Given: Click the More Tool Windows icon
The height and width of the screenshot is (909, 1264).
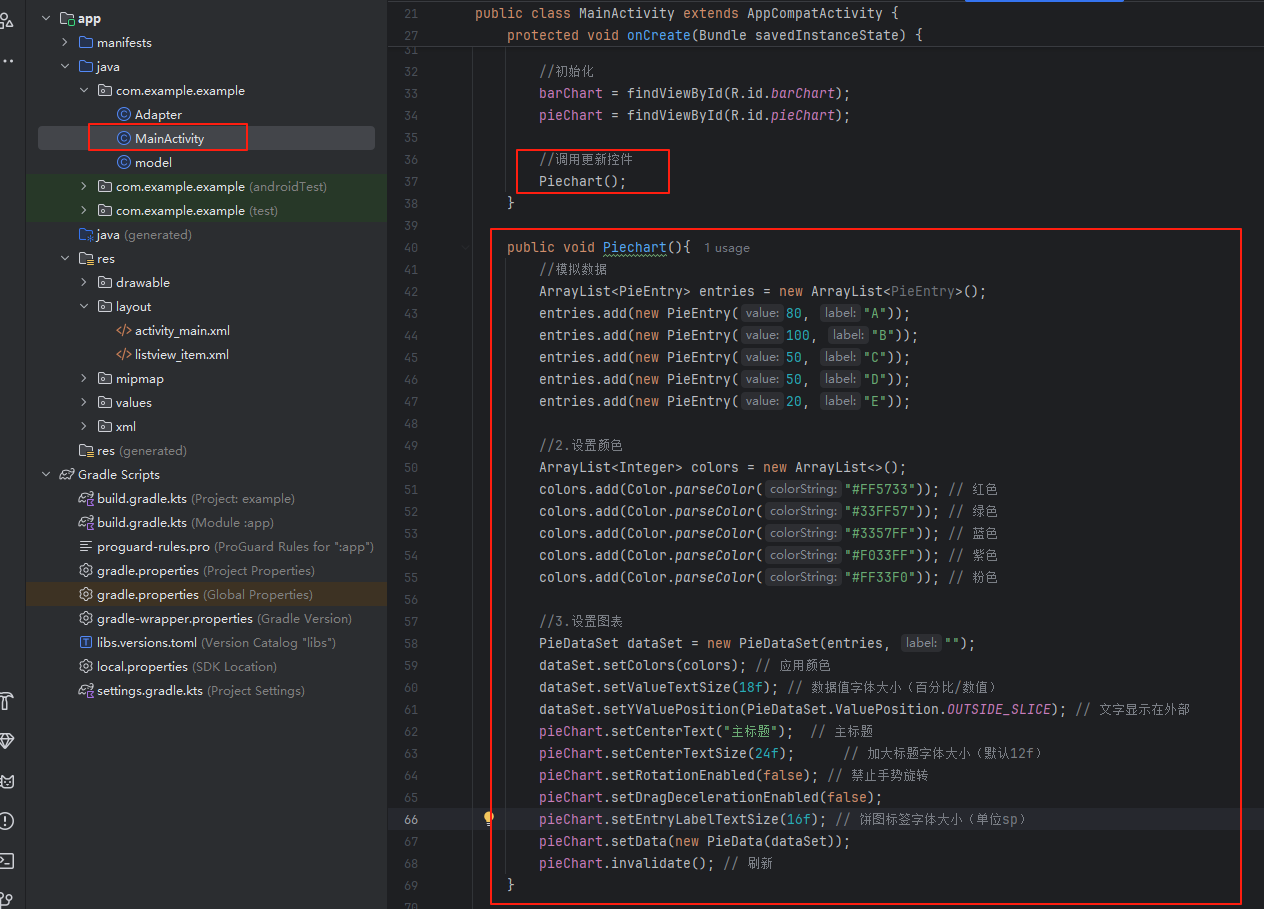Looking at the screenshot, I should pyautogui.click(x=8, y=61).
